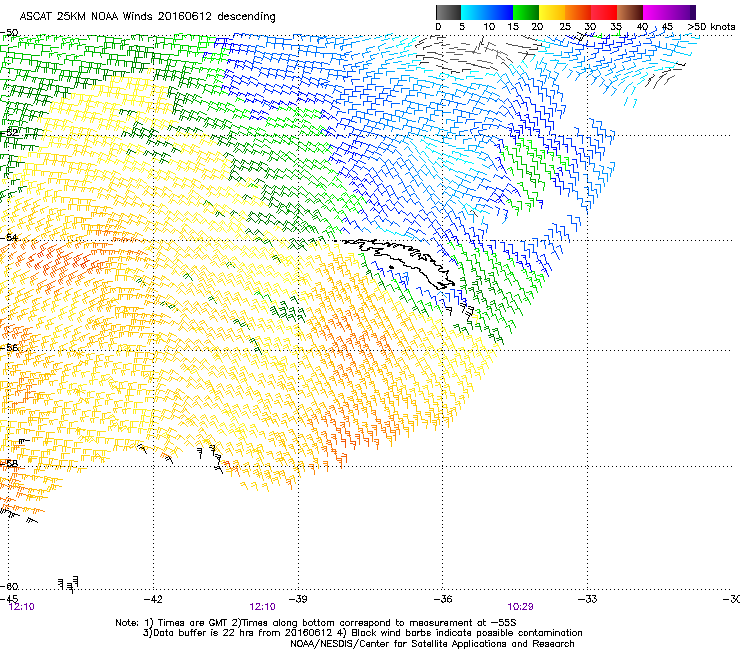Click the purple '12:10' time below -45
The width and height of the screenshot is (740, 650).
pyautogui.click(x=22, y=607)
